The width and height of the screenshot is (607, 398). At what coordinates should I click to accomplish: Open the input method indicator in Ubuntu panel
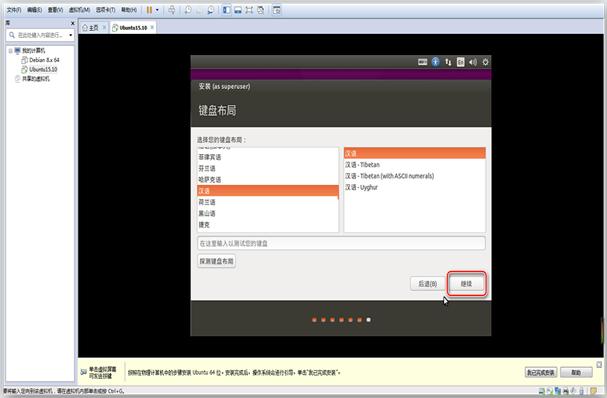(x=460, y=62)
